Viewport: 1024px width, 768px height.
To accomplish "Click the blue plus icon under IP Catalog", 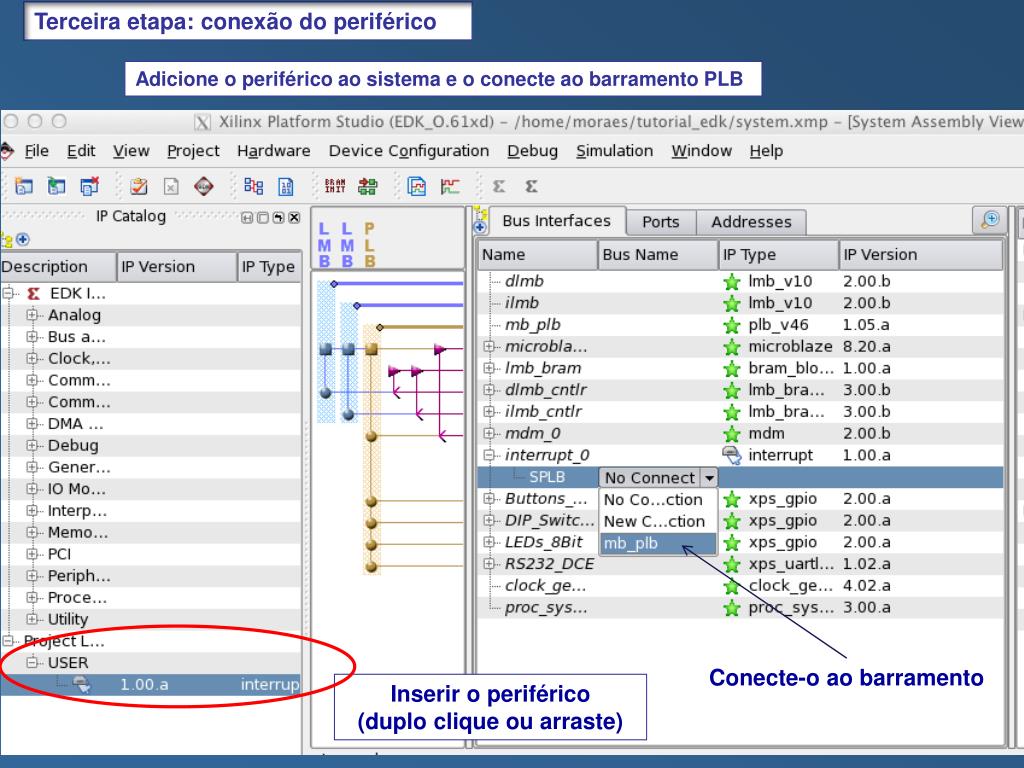I will click(23, 240).
